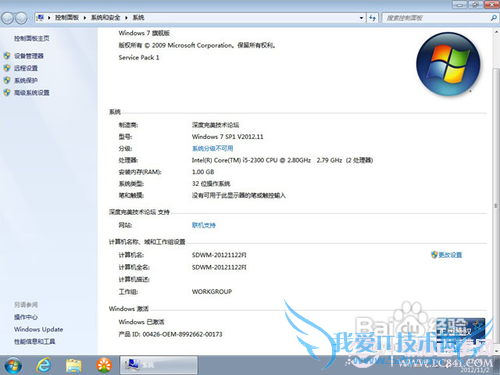This screenshot has width=500, height=375.
Task: Click 更改设置 change settings link
Action: click(450, 255)
